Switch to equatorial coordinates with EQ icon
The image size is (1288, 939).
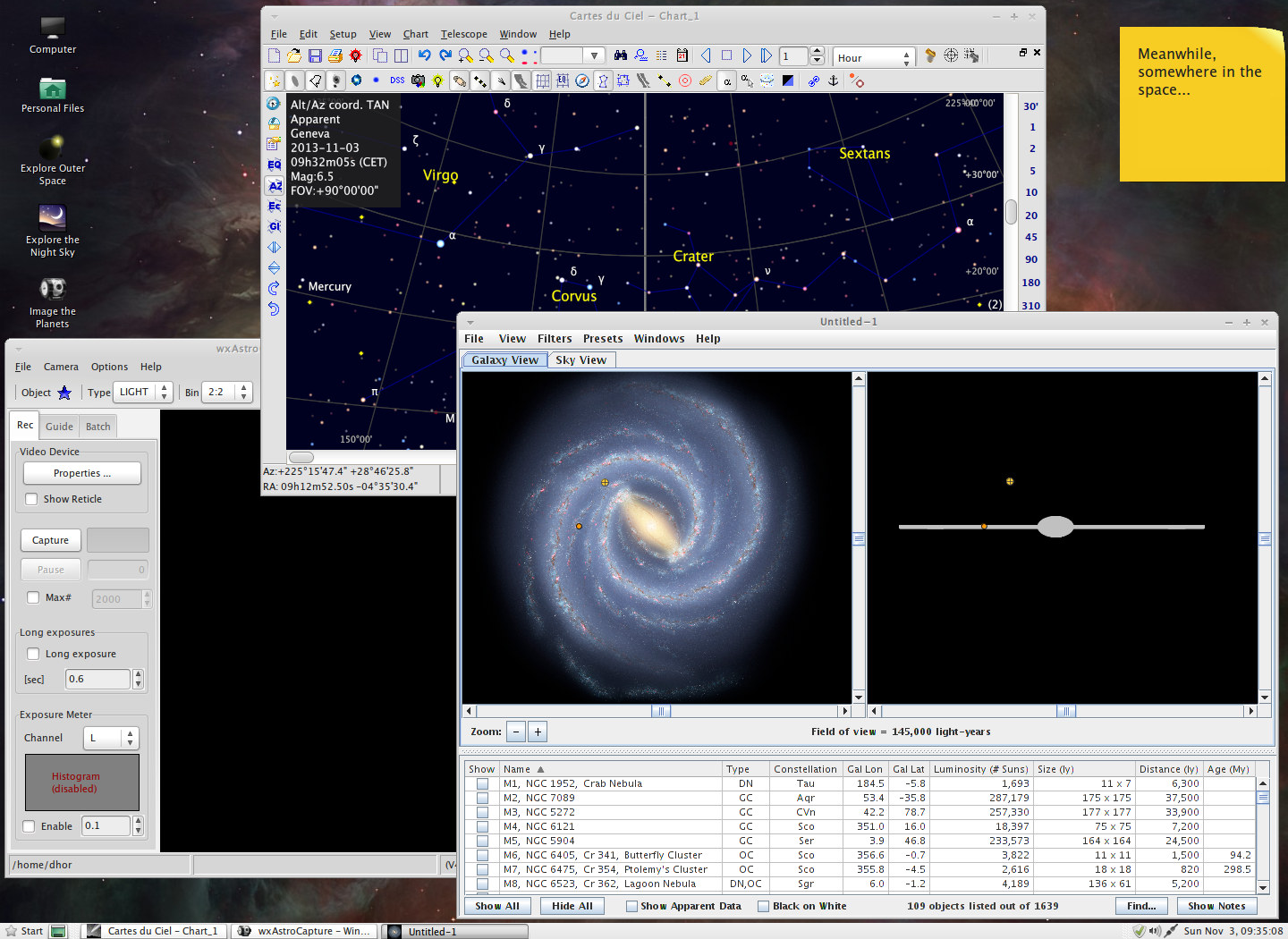click(x=274, y=165)
